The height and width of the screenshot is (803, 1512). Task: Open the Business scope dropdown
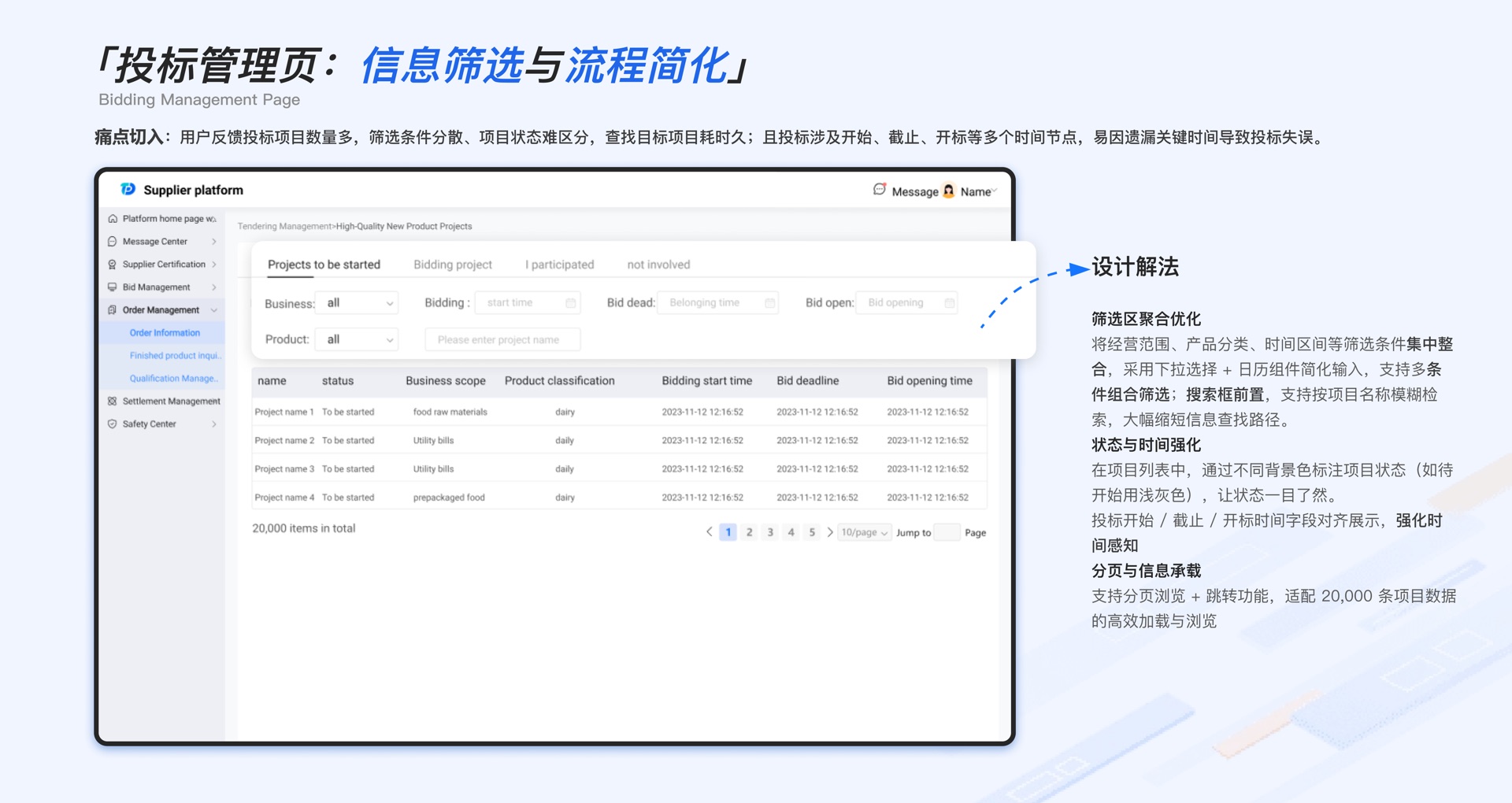tap(357, 303)
